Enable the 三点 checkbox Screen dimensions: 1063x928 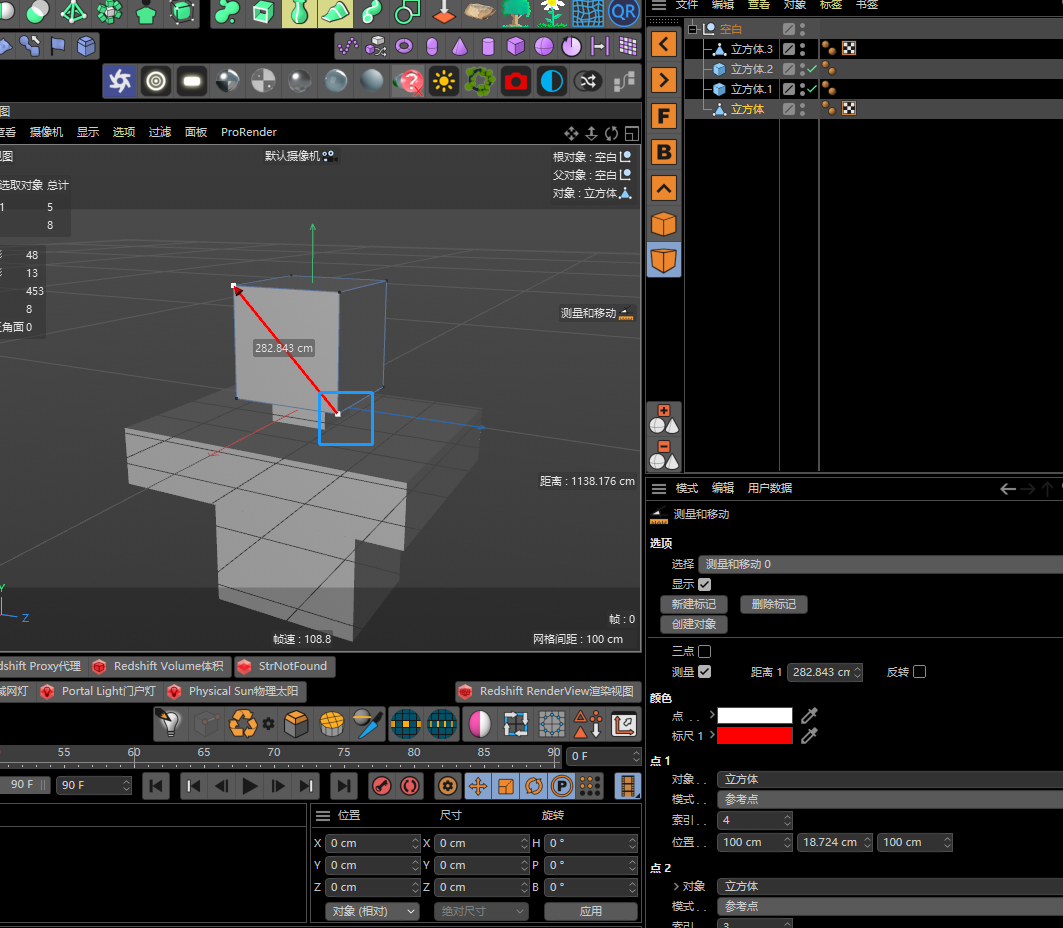point(705,651)
